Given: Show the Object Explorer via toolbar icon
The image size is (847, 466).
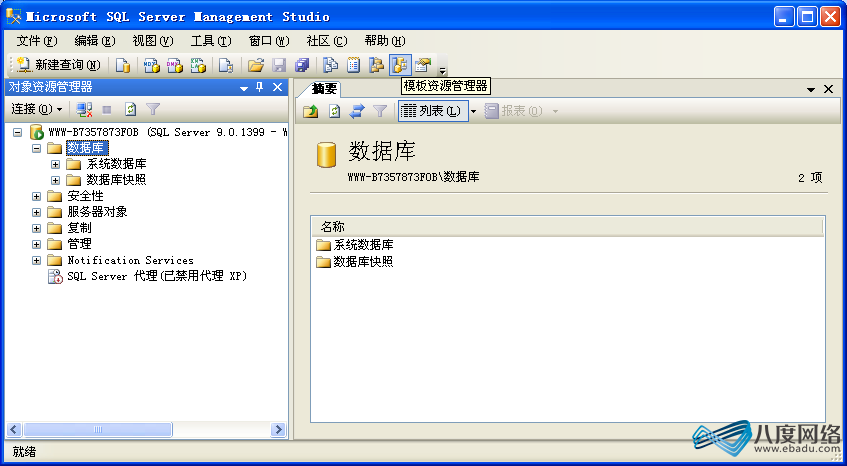Looking at the screenshot, I should click(x=376, y=65).
